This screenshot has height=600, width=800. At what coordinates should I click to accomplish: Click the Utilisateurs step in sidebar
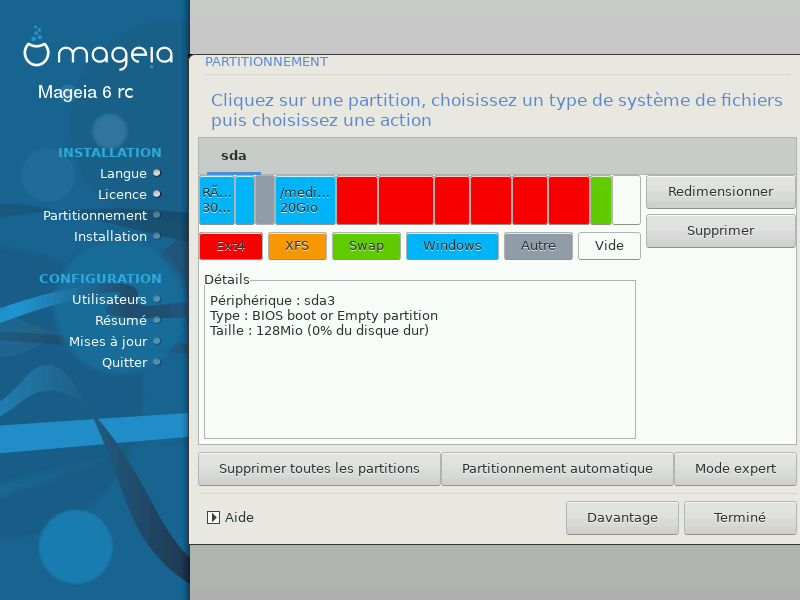(109, 299)
